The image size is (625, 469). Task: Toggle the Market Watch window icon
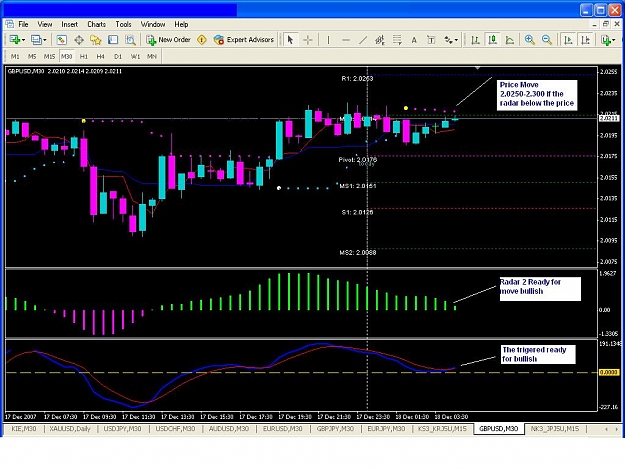[x=61, y=40]
